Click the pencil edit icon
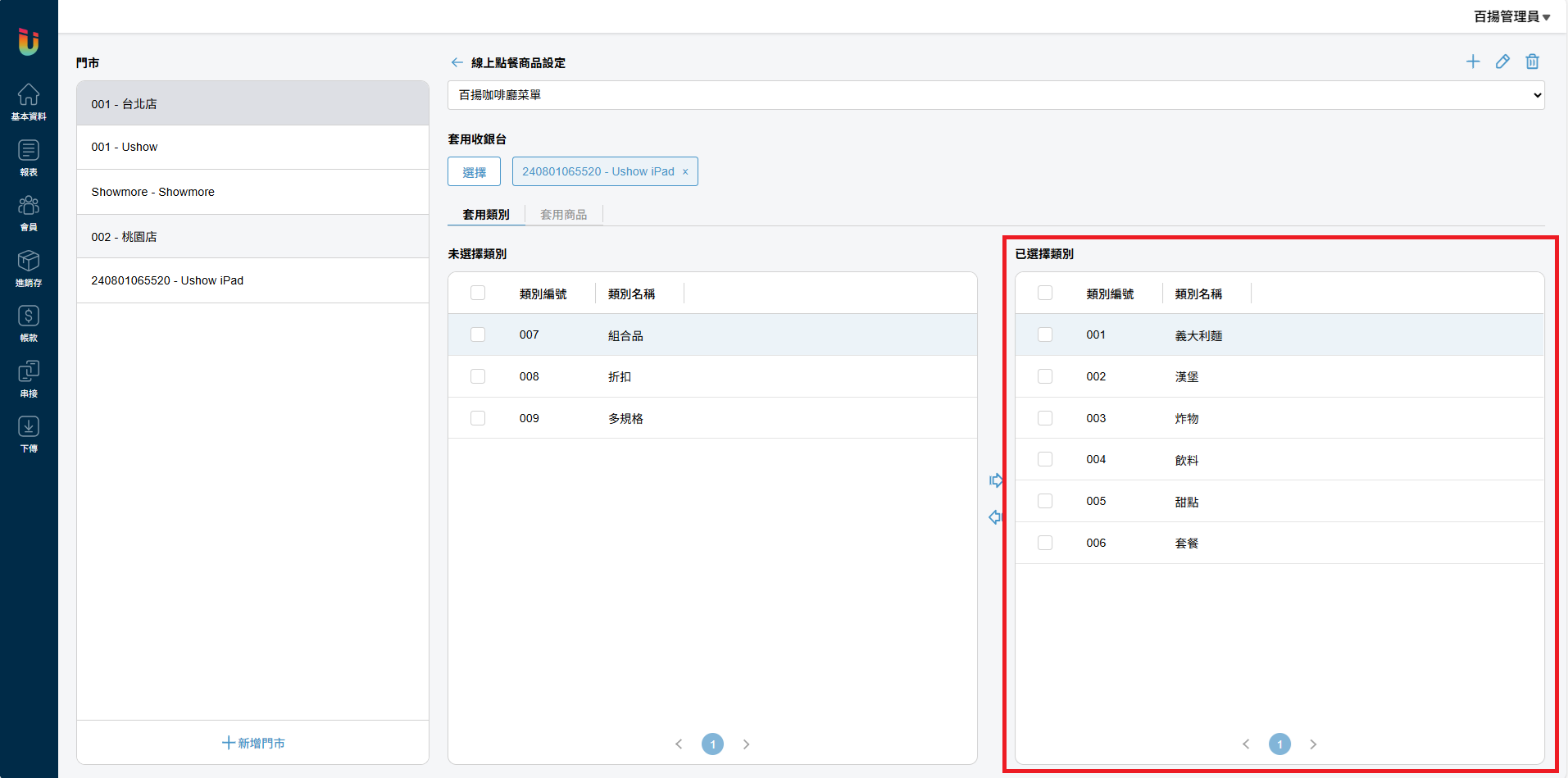The height and width of the screenshot is (778, 1568). 1502,61
